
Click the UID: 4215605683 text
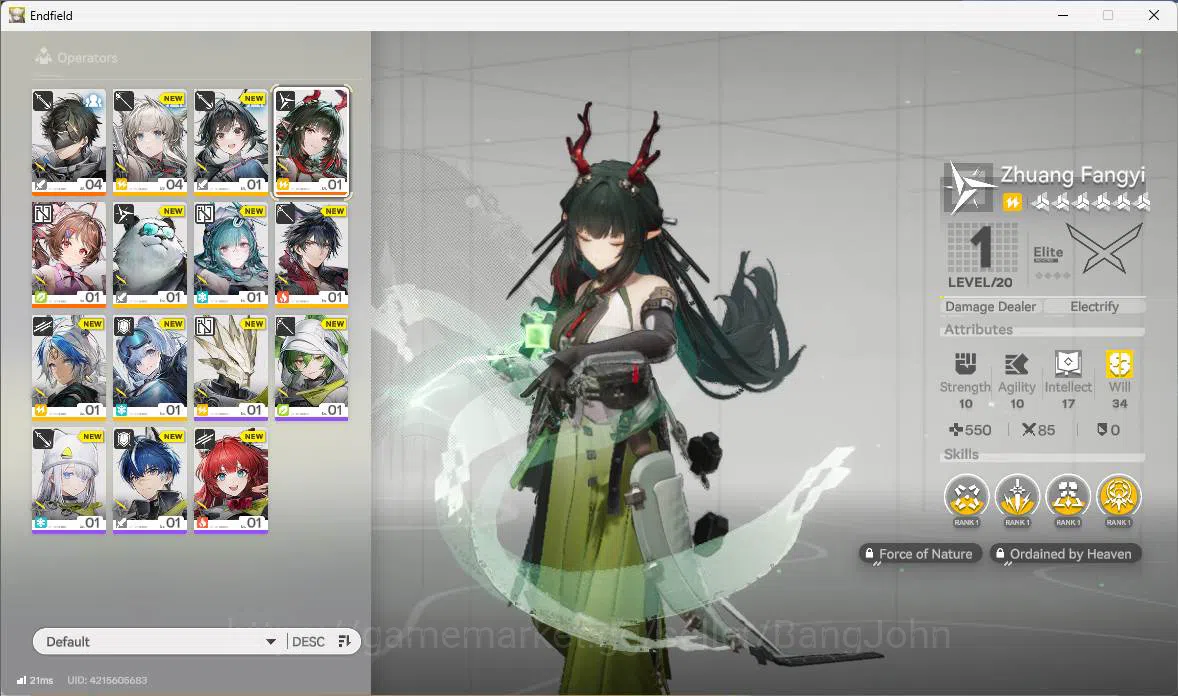(x=107, y=680)
